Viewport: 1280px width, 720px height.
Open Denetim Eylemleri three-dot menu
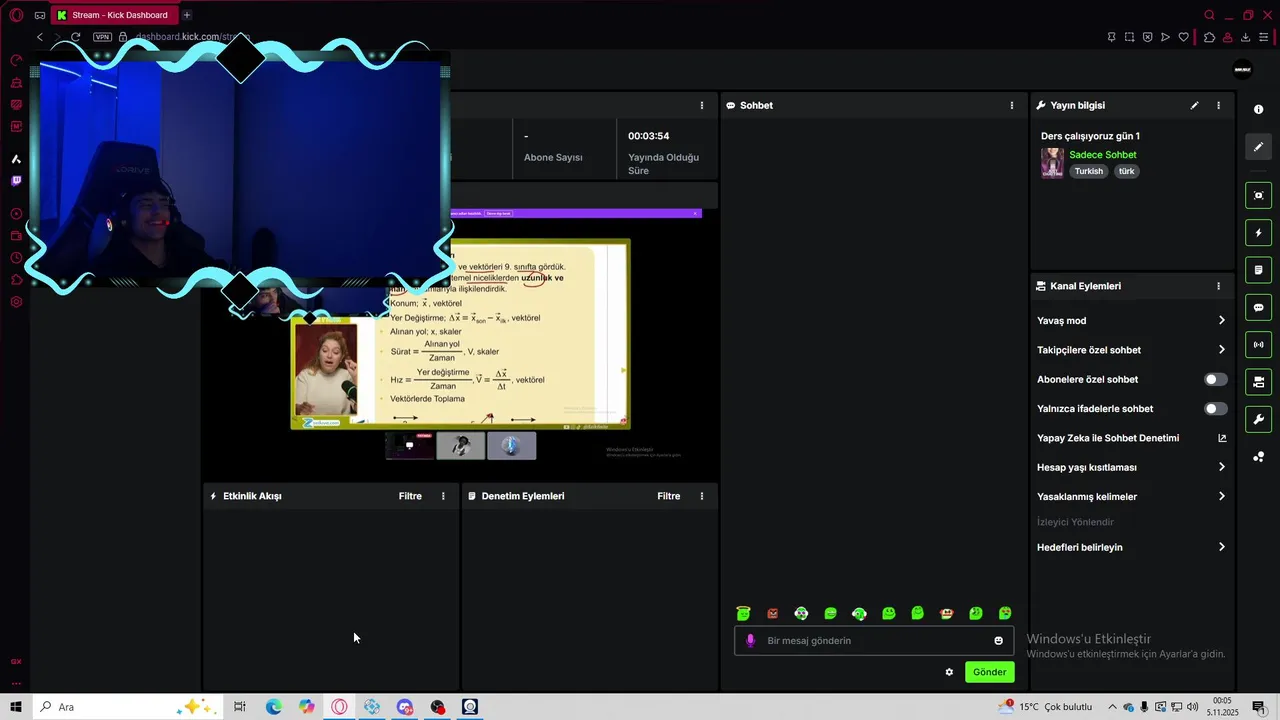click(x=701, y=496)
